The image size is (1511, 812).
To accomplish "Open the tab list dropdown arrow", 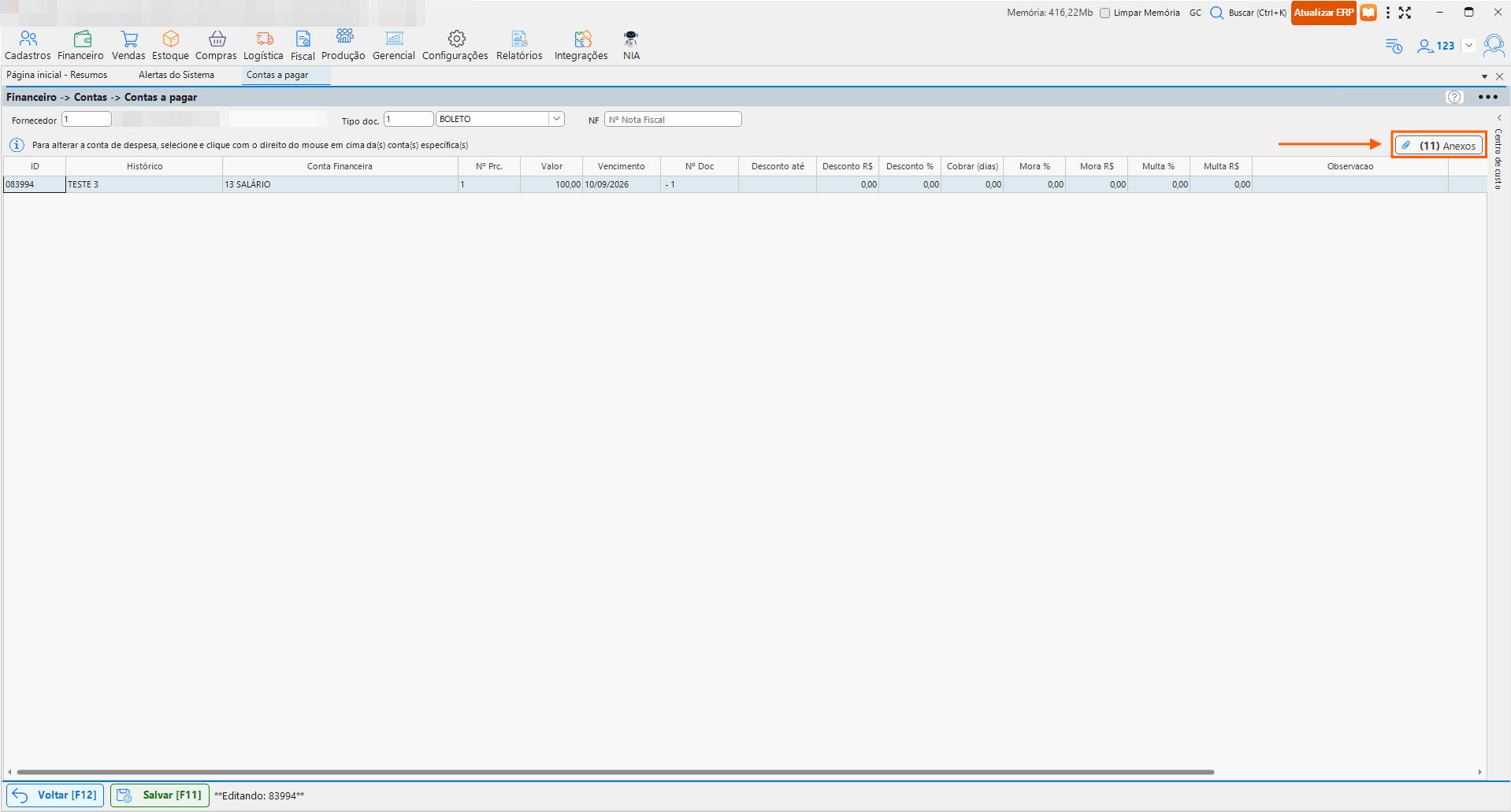I will [1484, 76].
